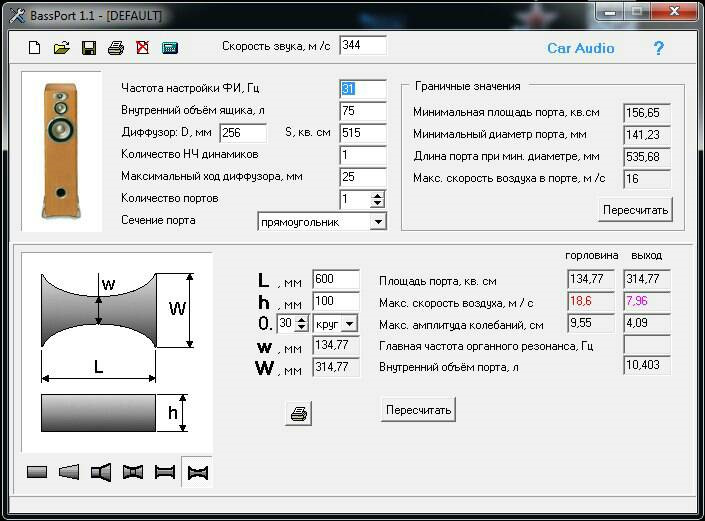Click the w, мм field showing 134,77

click(336, 345)
